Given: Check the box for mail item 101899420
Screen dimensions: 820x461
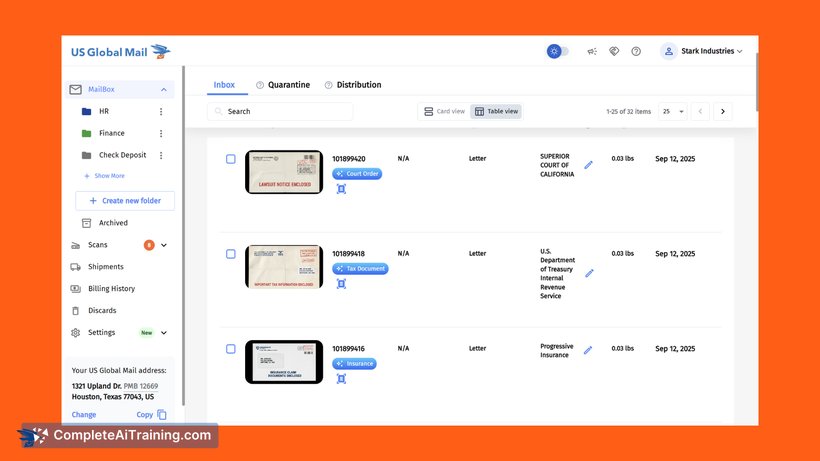Looking at the screenshot, I should (x=231, y=159).
